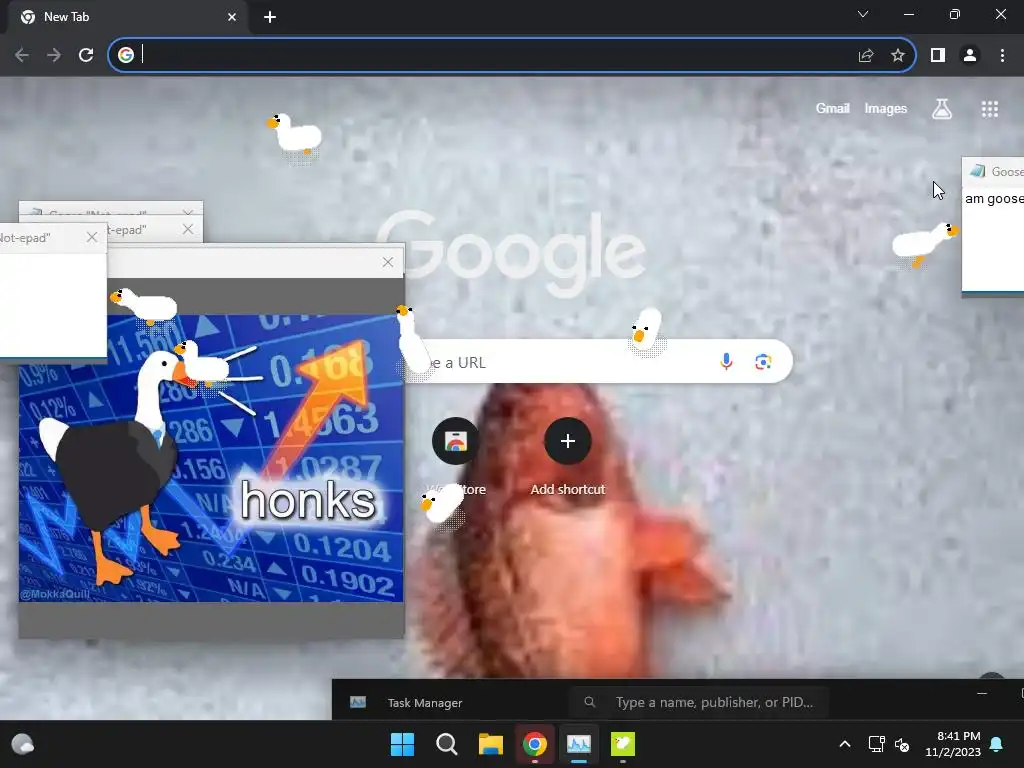Click the honks goose meme image
1024x768 pixels.
pos(211,458)
